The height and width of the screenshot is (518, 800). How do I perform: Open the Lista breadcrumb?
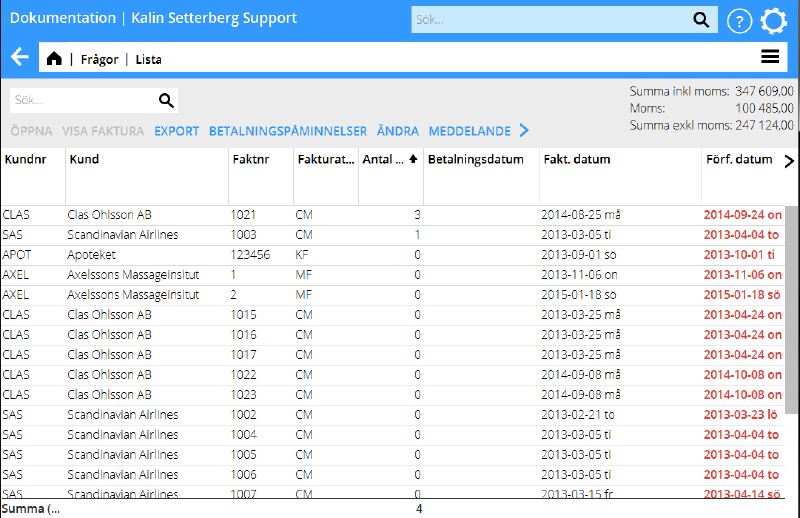point(148,59)
